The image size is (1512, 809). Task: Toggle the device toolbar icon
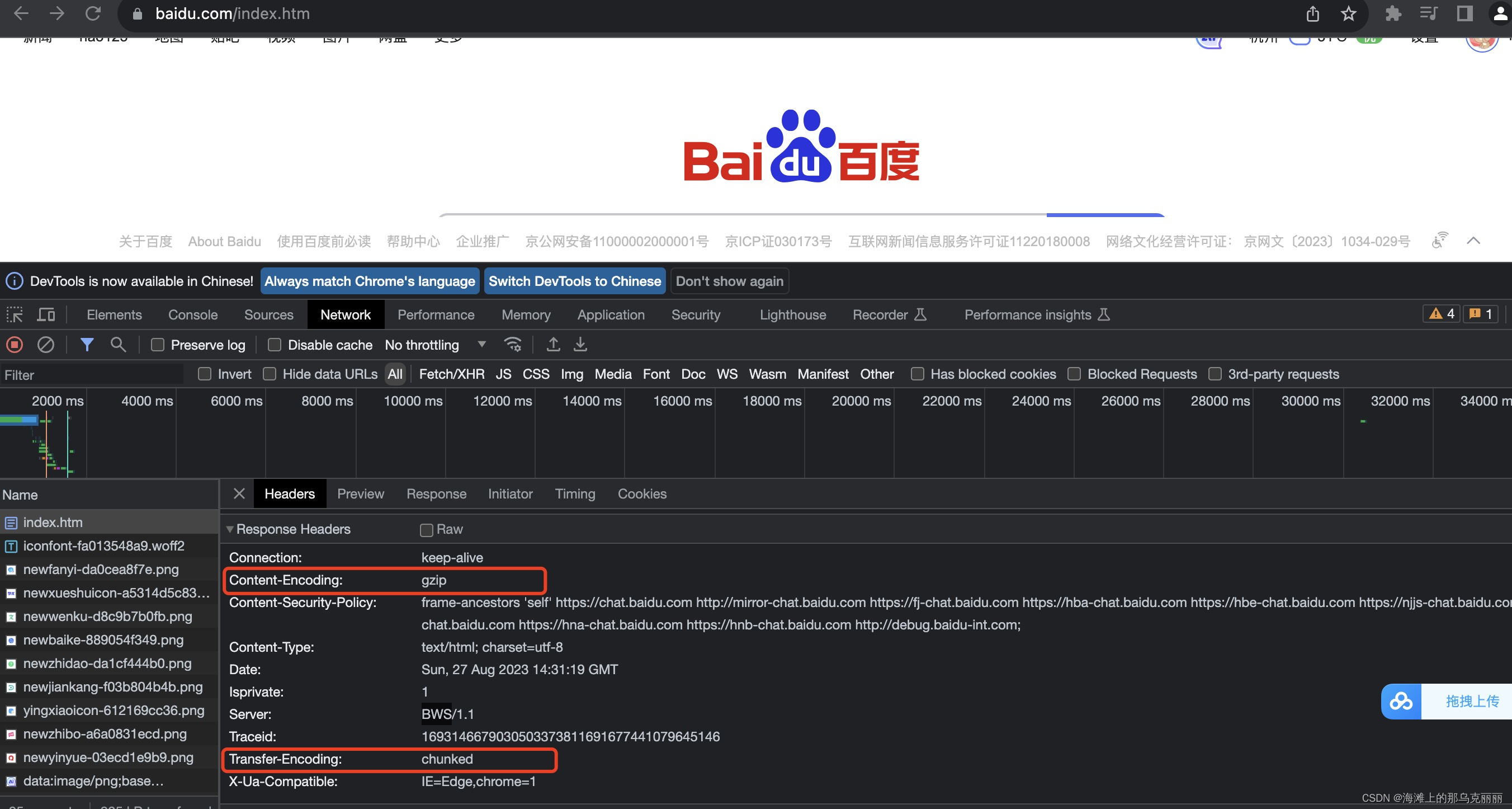tap(46, 314)
